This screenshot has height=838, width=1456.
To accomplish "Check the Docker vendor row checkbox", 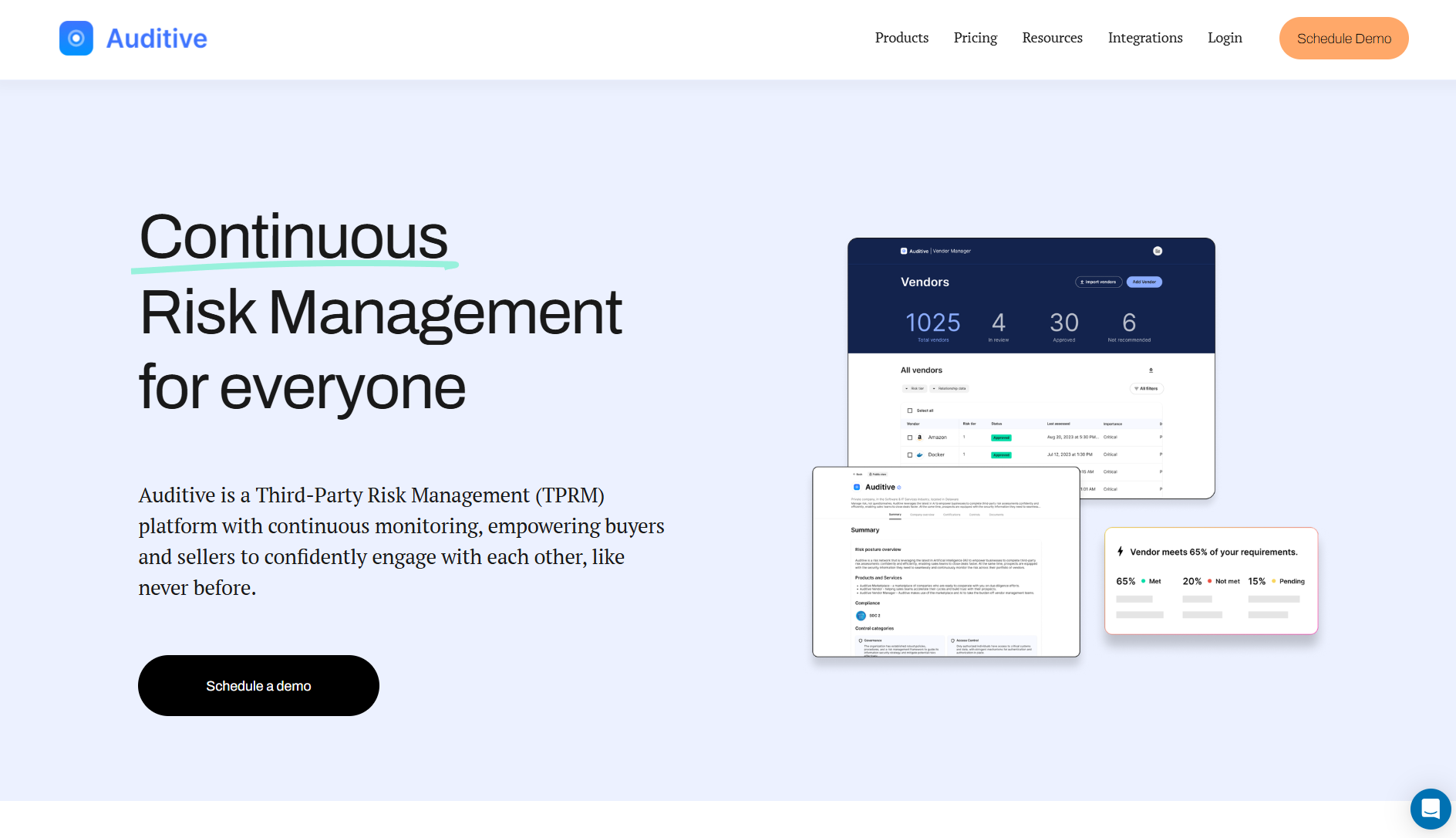I will tap(910, 454).
